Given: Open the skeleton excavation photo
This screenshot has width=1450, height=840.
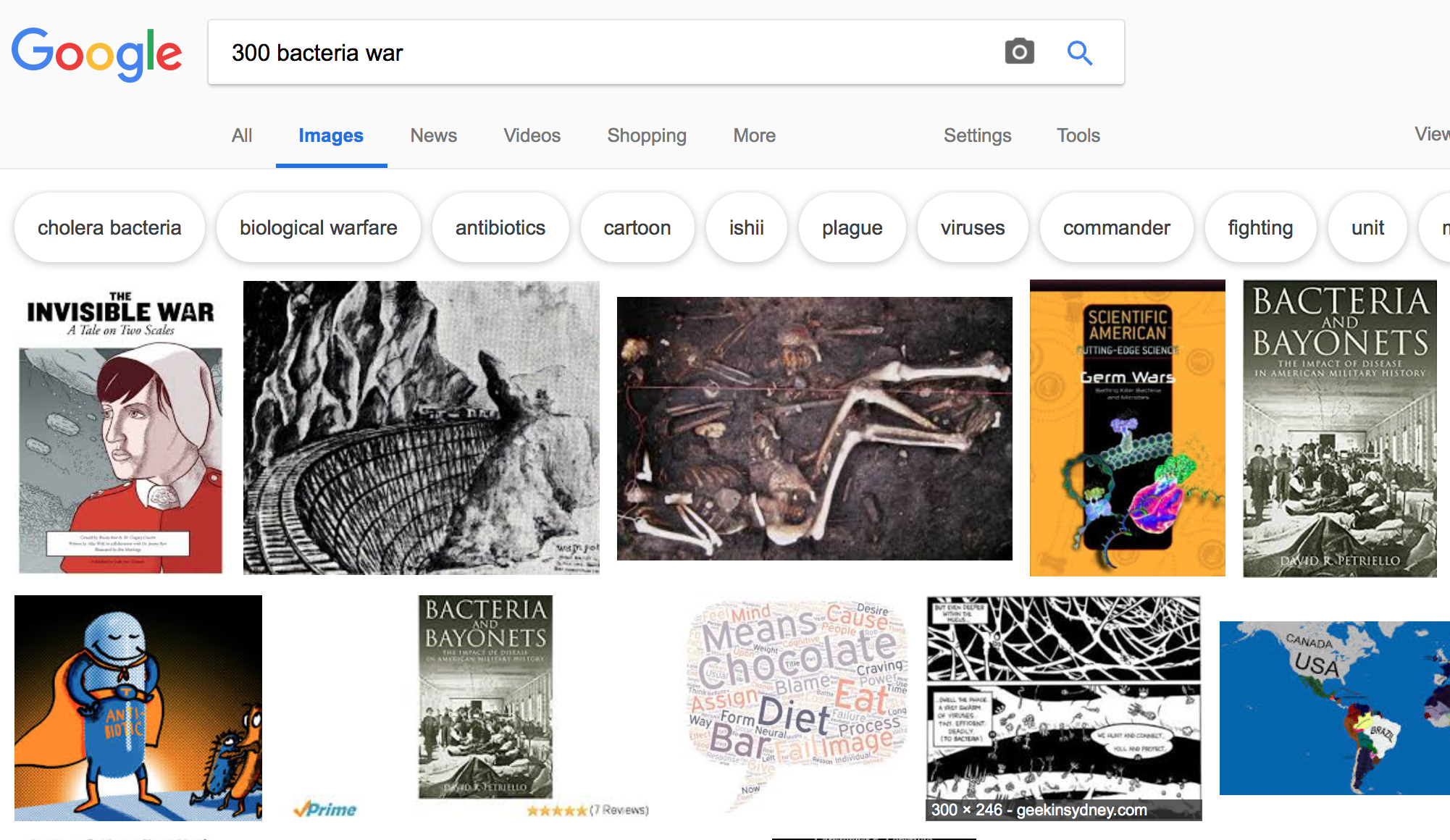Looking at the screenshot, I should [814, 429].
